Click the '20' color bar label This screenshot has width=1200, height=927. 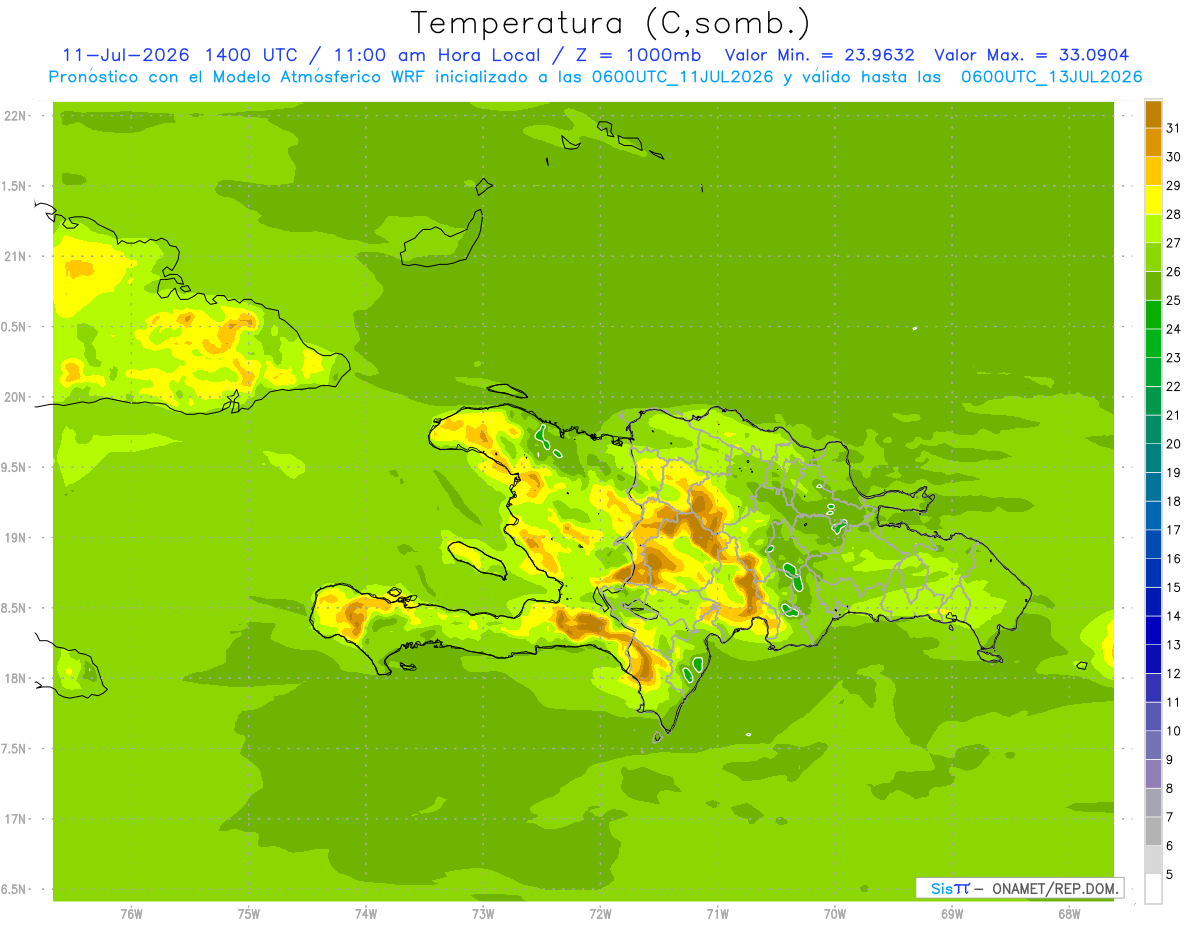pyautogui.click(x=1174, y=444)
